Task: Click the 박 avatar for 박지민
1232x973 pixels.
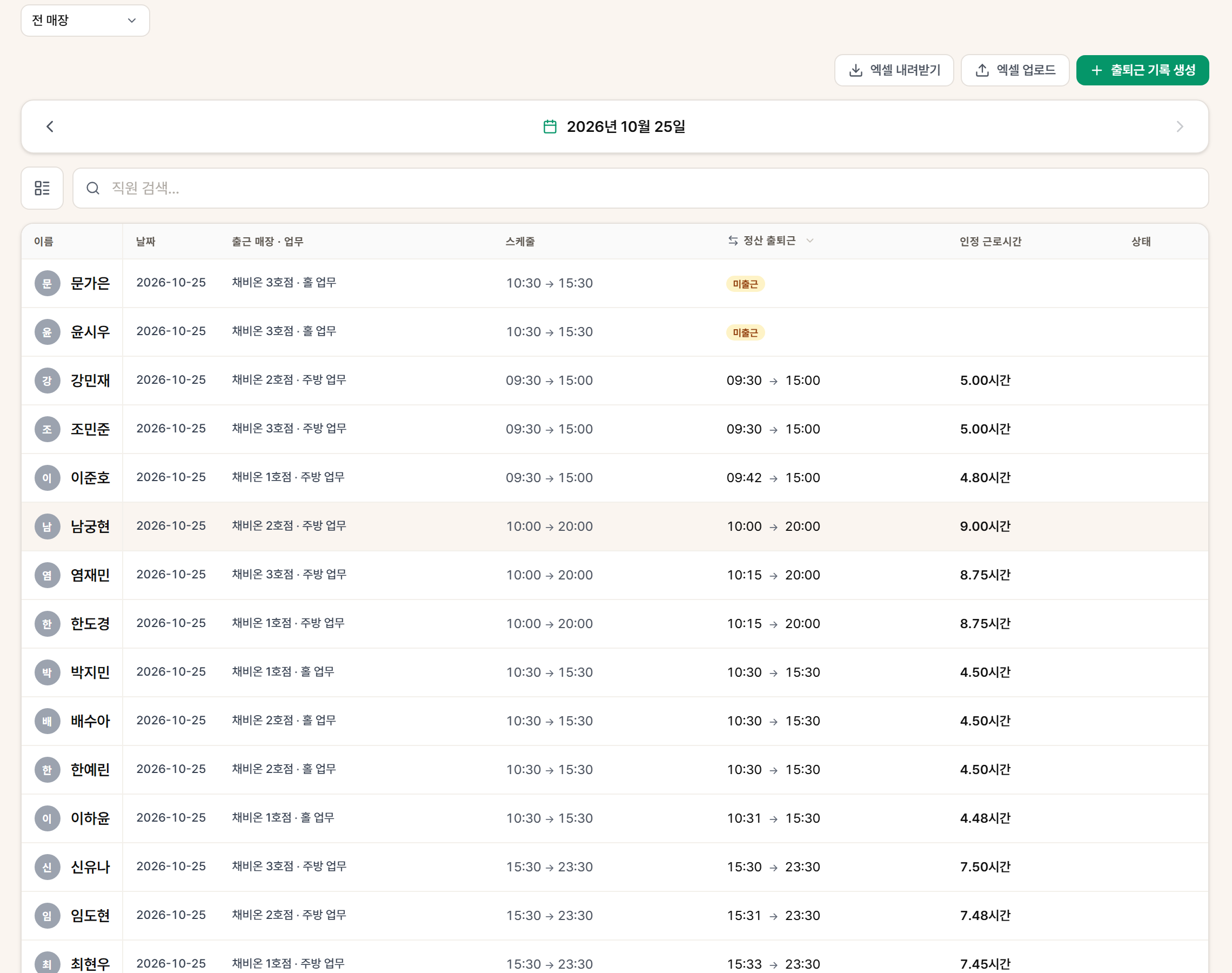Action: click(x=47, y=672)
